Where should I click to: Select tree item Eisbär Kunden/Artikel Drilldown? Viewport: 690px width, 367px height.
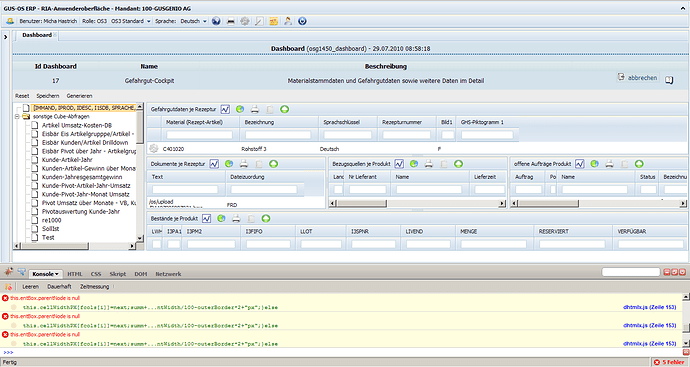click(85, 143)
